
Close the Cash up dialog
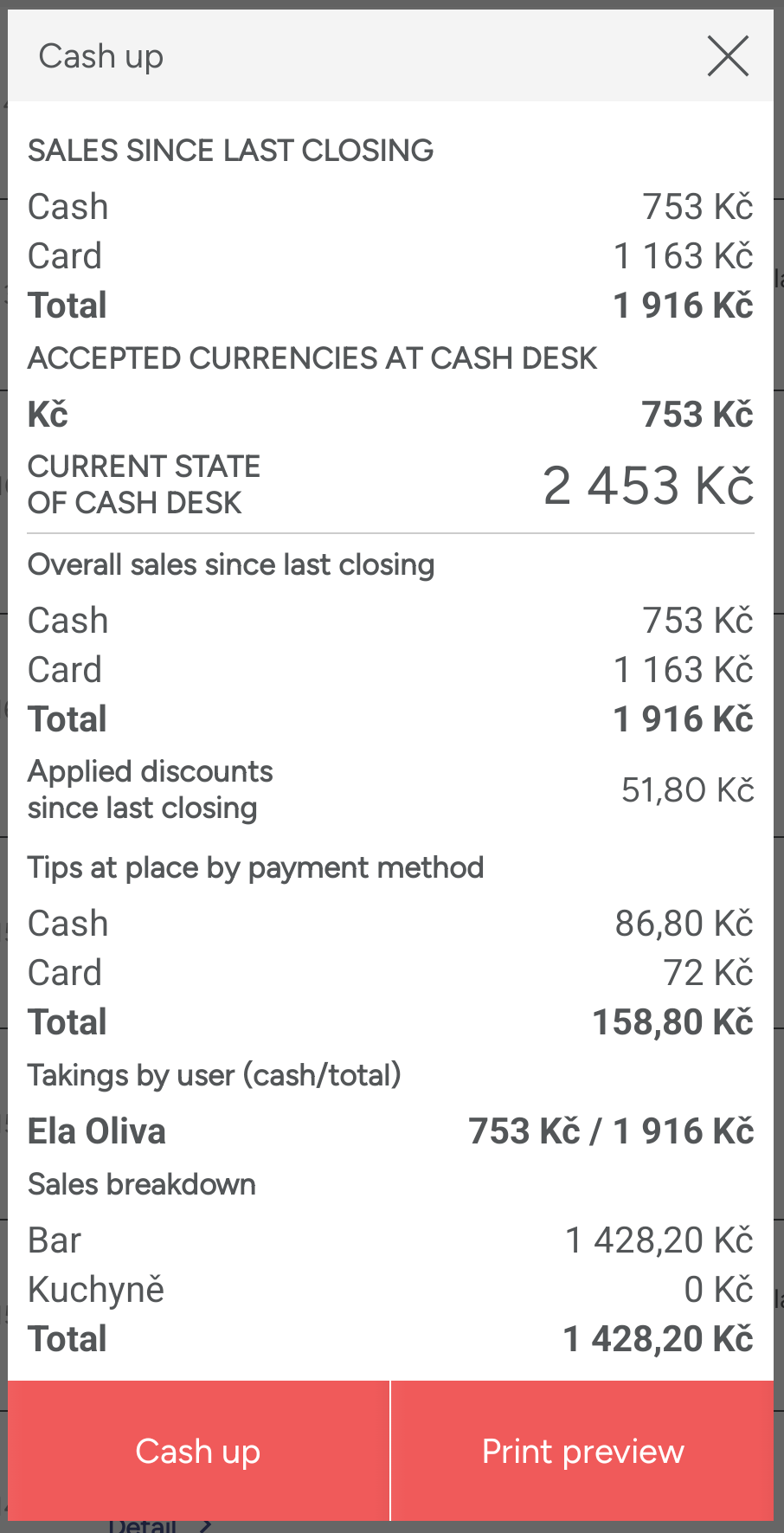click(728, 56)
